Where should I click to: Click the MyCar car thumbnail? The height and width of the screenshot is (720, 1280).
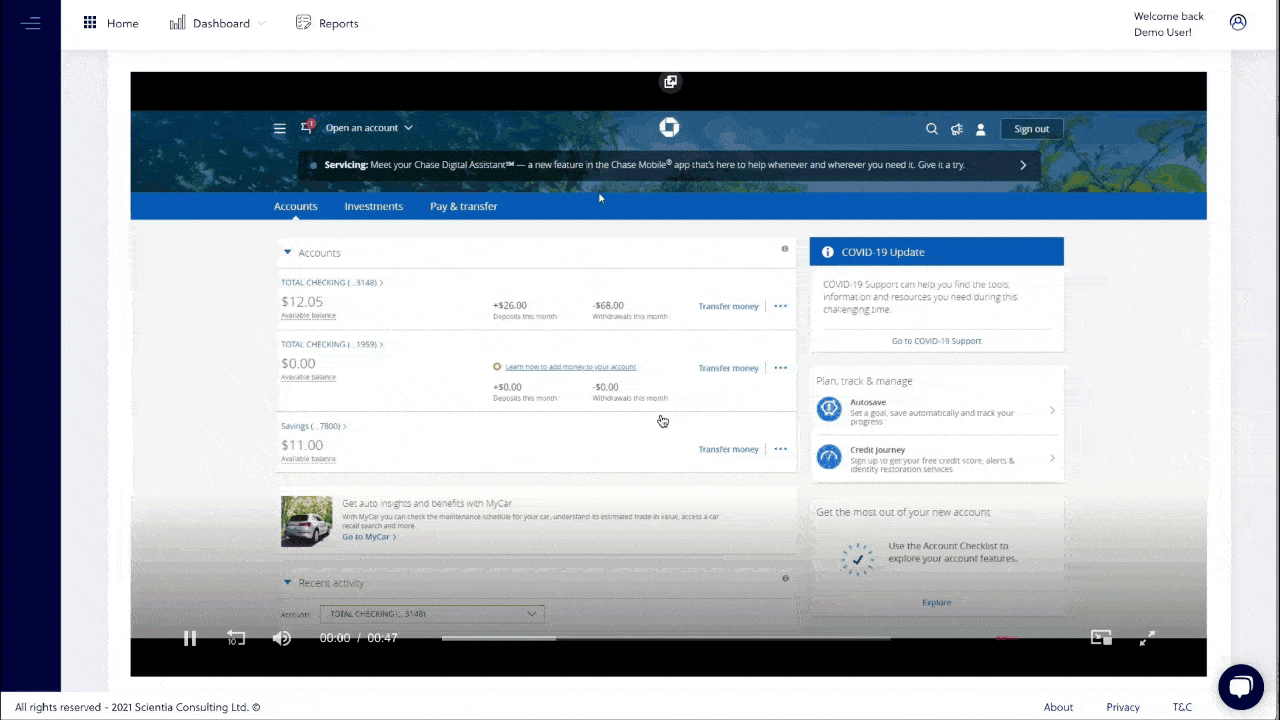307,521
